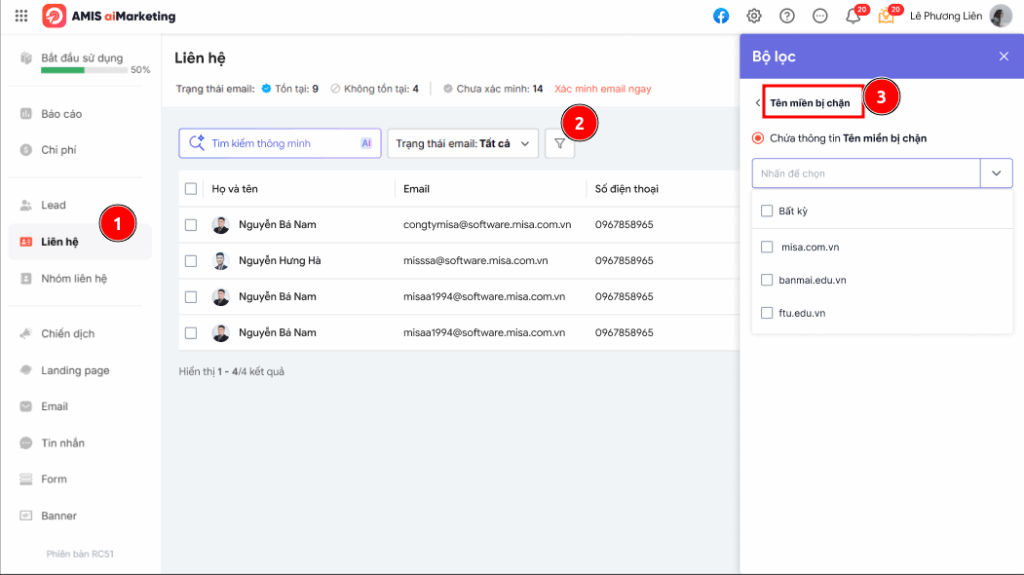This screenshot has height=575, width=1024.
Task: Open settings gear icon
Action: pyautogui.click(x=754, y=16)
